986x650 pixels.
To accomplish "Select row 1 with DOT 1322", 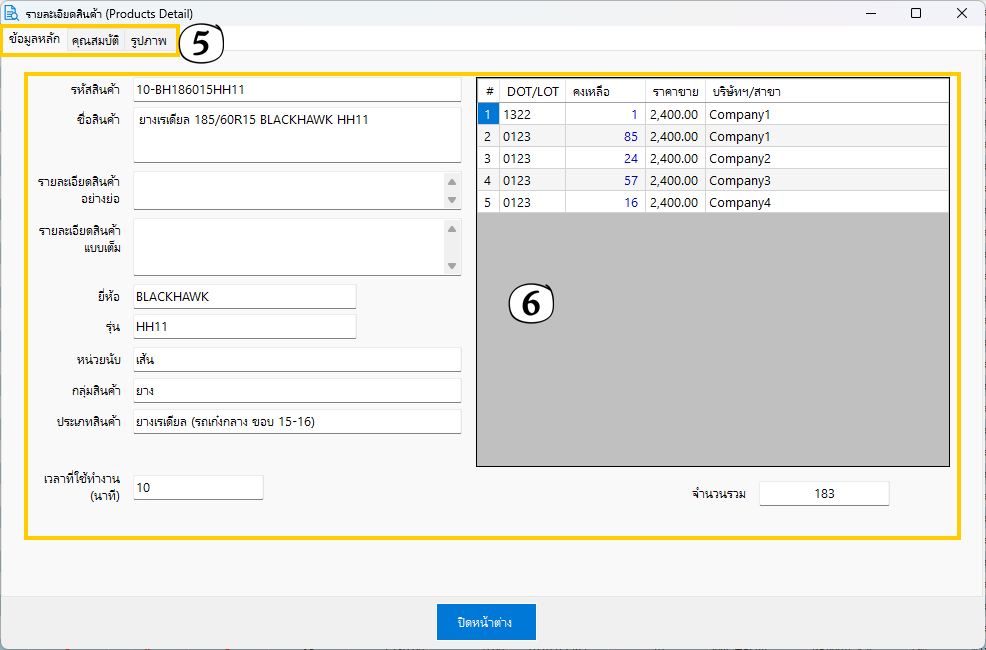I will coord(532,115).
